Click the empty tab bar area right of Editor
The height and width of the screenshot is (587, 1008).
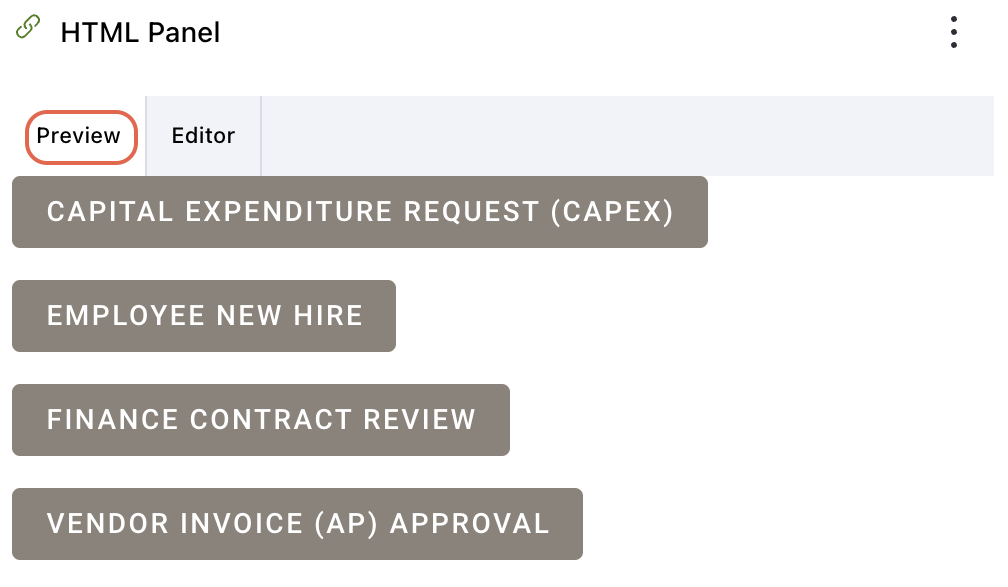tap(620, 136)
